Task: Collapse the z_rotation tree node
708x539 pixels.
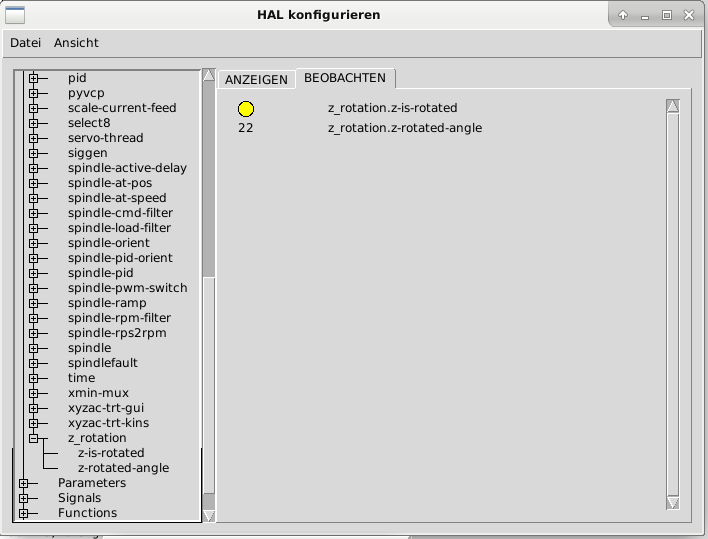Action: pos(33,438)
